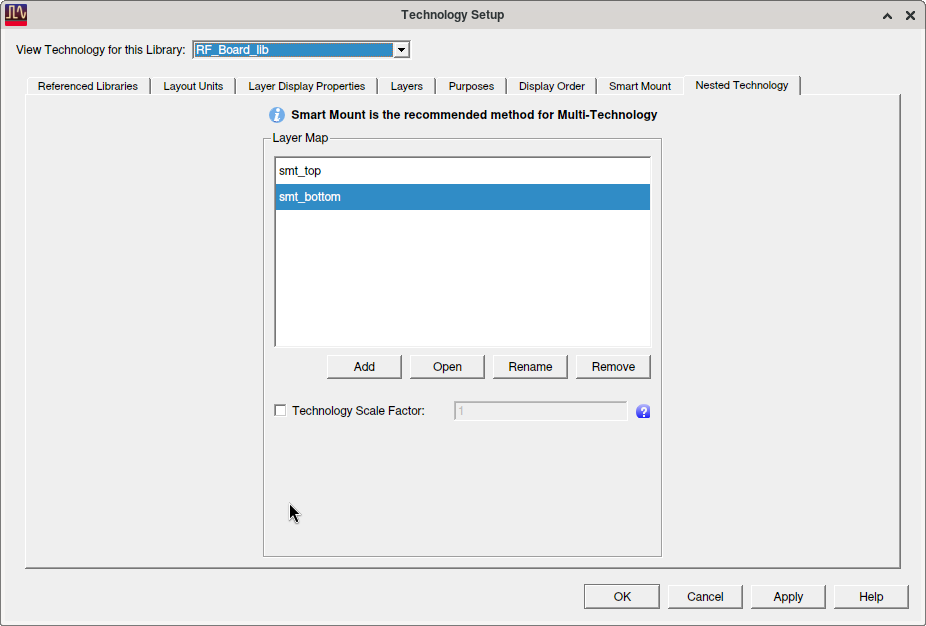The image size is (926, 626).
Task: Click the Technology Scale Factor label
Action: (x=358, y=410)
